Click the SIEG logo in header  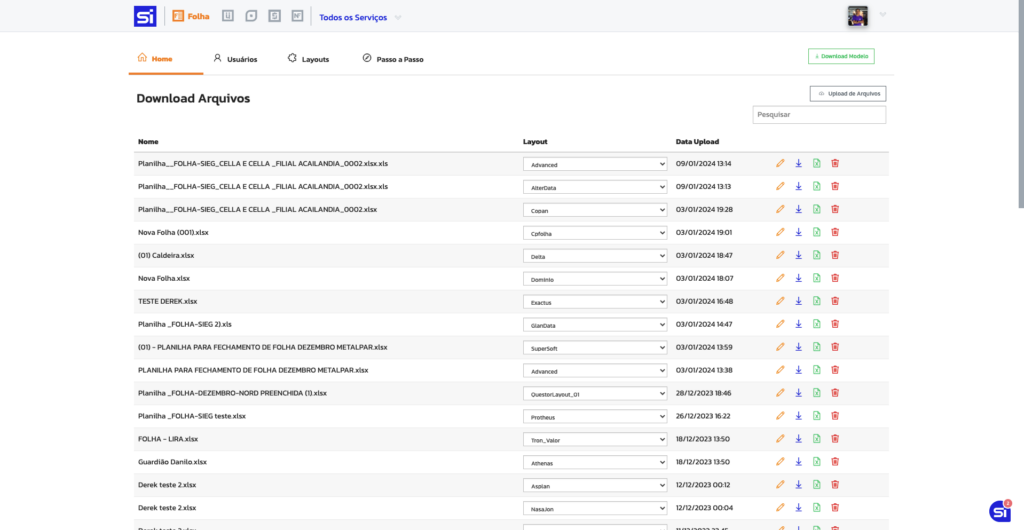145,16
